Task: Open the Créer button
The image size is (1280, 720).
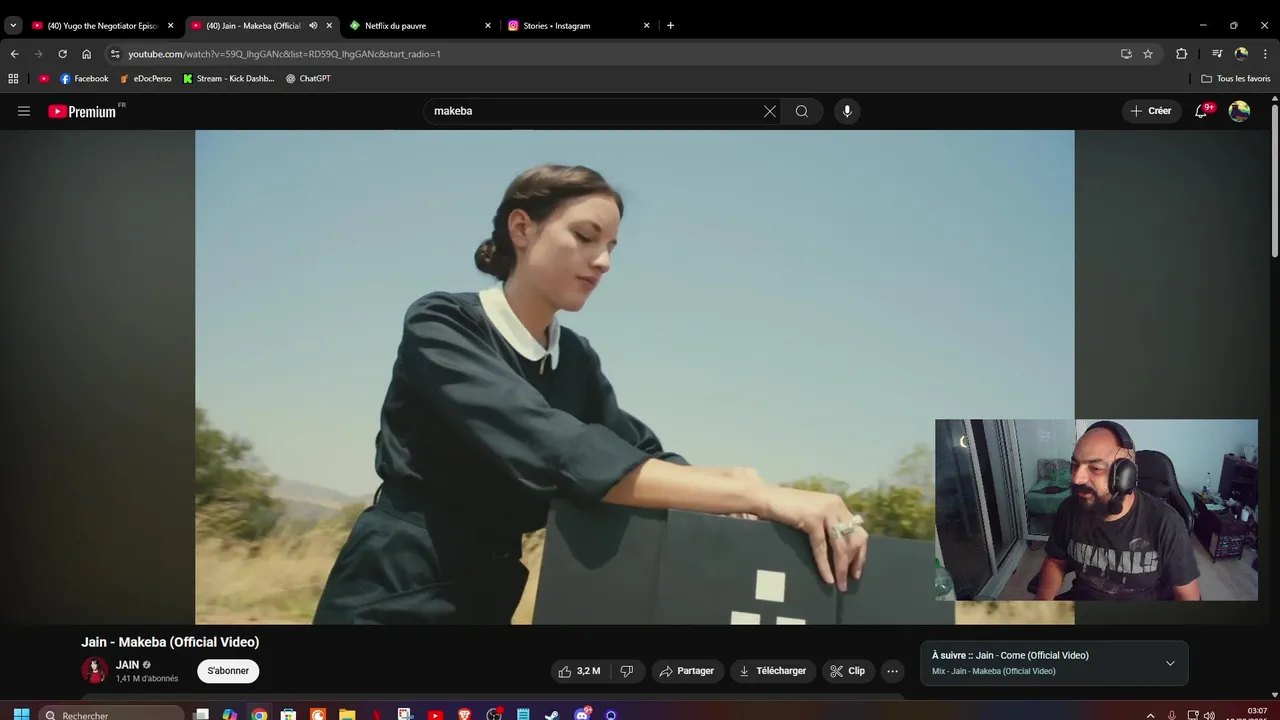Action: coord(1151,111)
